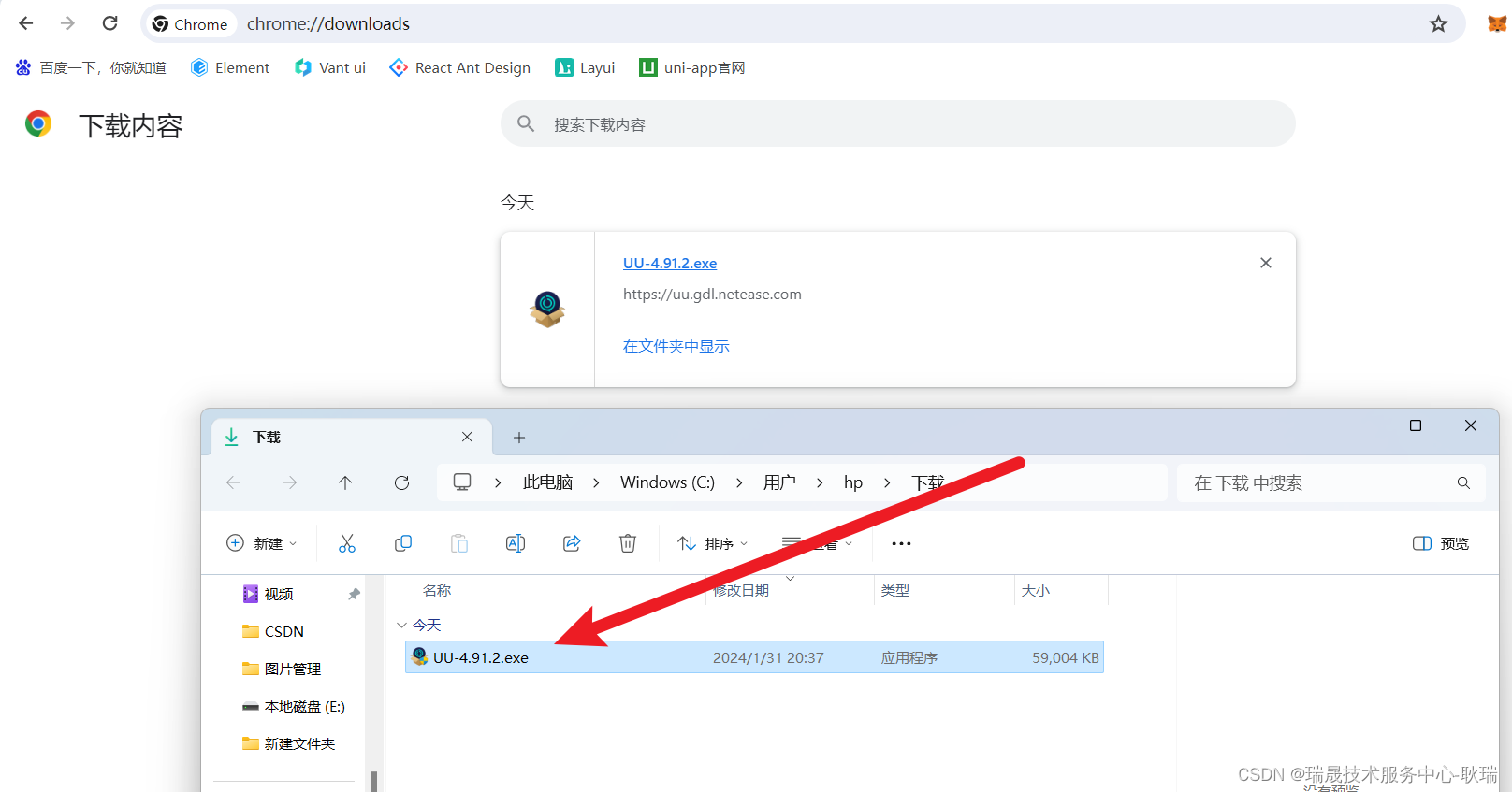Open 新建文件夹 in sidebar
Image resolution: width=1512 pixels, height=792 pixels.
pyautogui.click(x=289, y=743)
